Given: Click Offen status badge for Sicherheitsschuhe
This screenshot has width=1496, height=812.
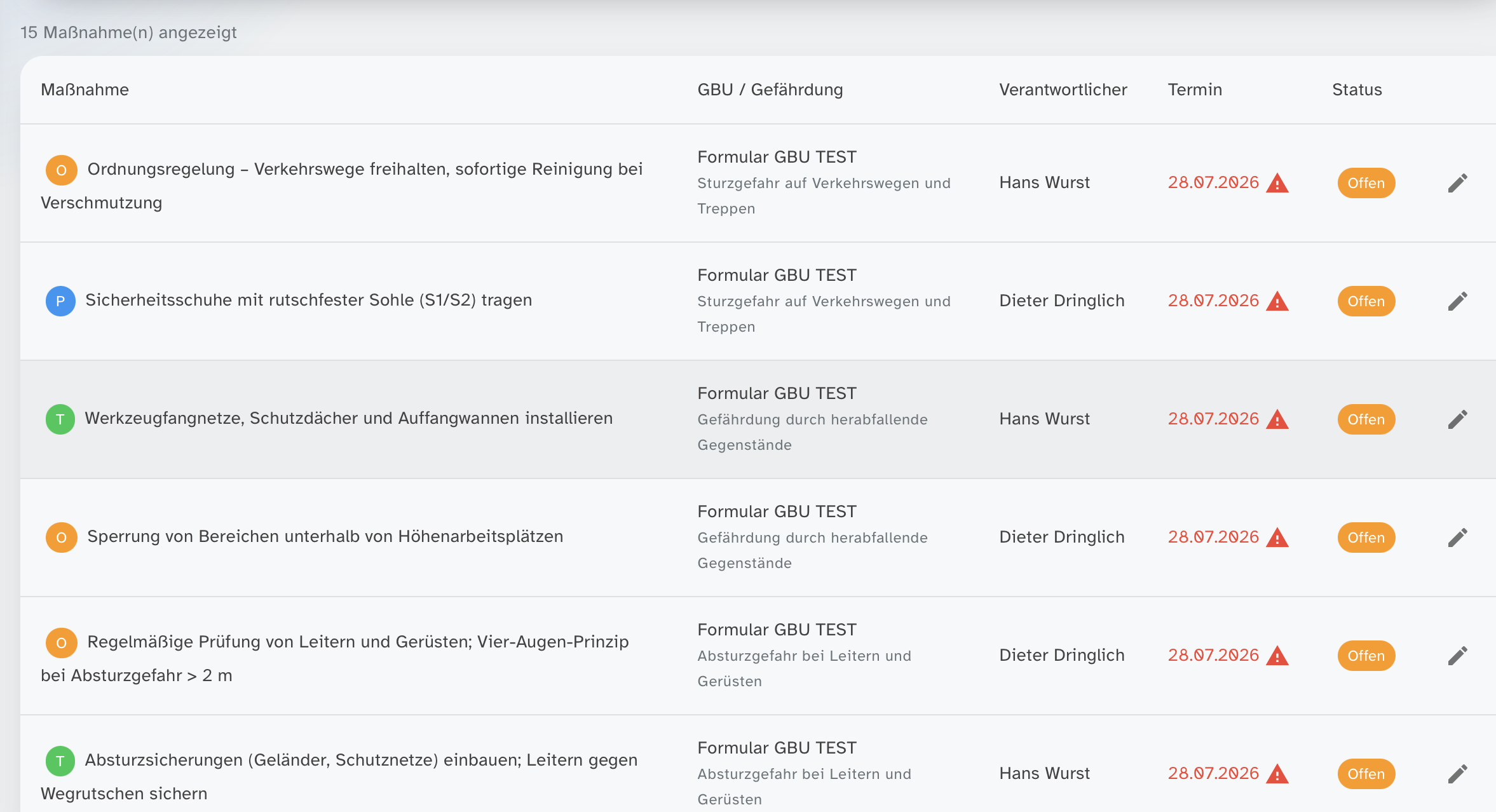Looking at the screenshot, I should 1366,301.
